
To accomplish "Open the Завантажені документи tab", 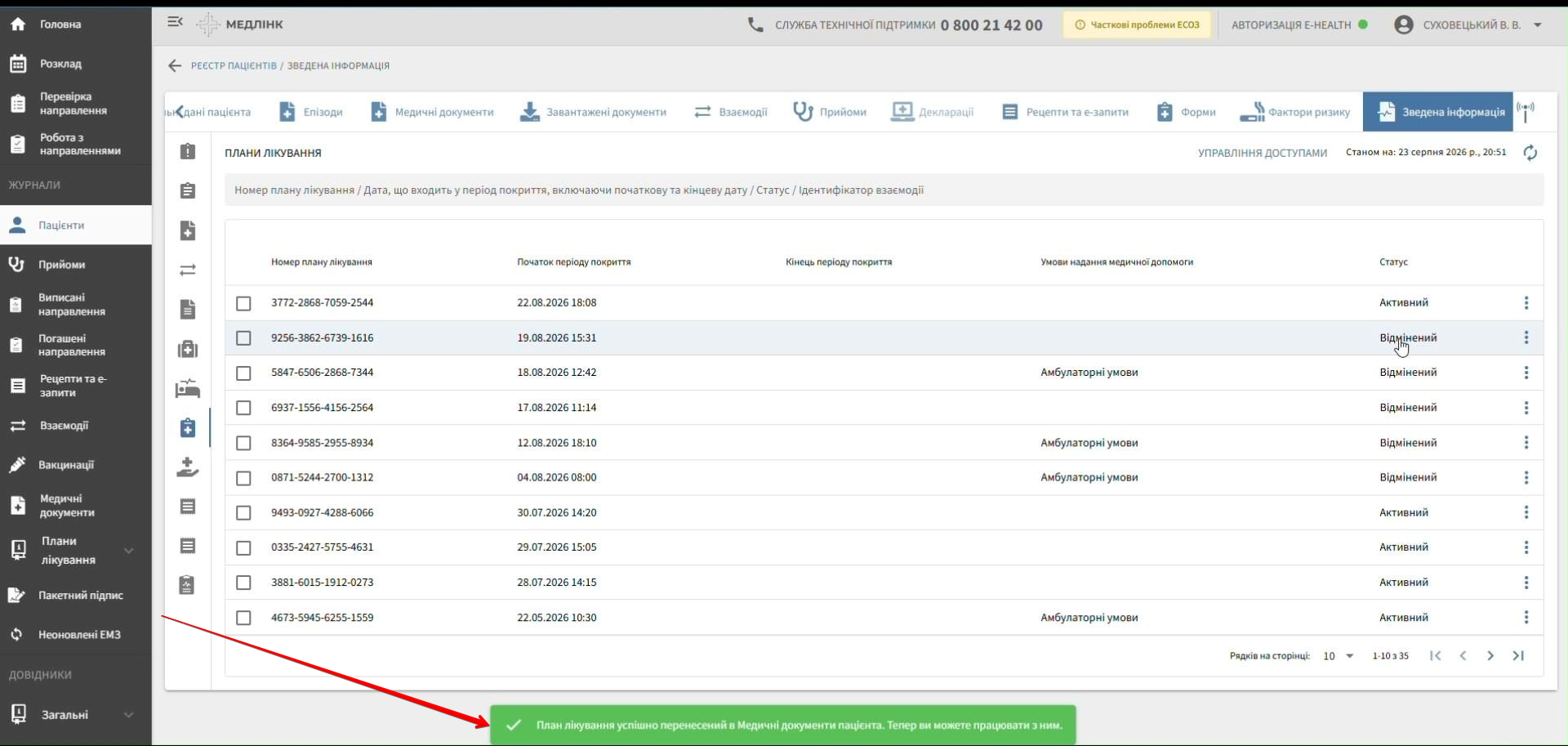I will coord(594,112).
